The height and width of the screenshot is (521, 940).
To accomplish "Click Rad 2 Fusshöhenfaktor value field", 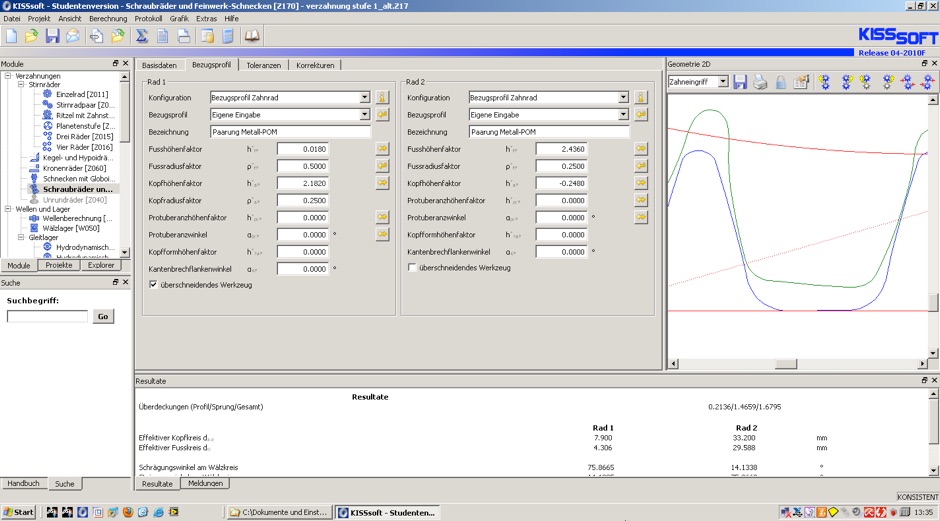I will point(562,149).
